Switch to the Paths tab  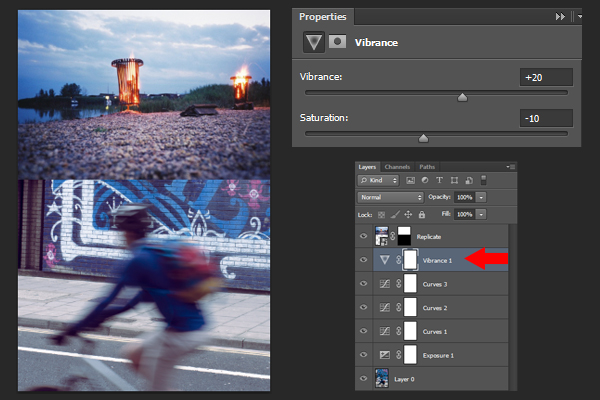click(427, 167)
